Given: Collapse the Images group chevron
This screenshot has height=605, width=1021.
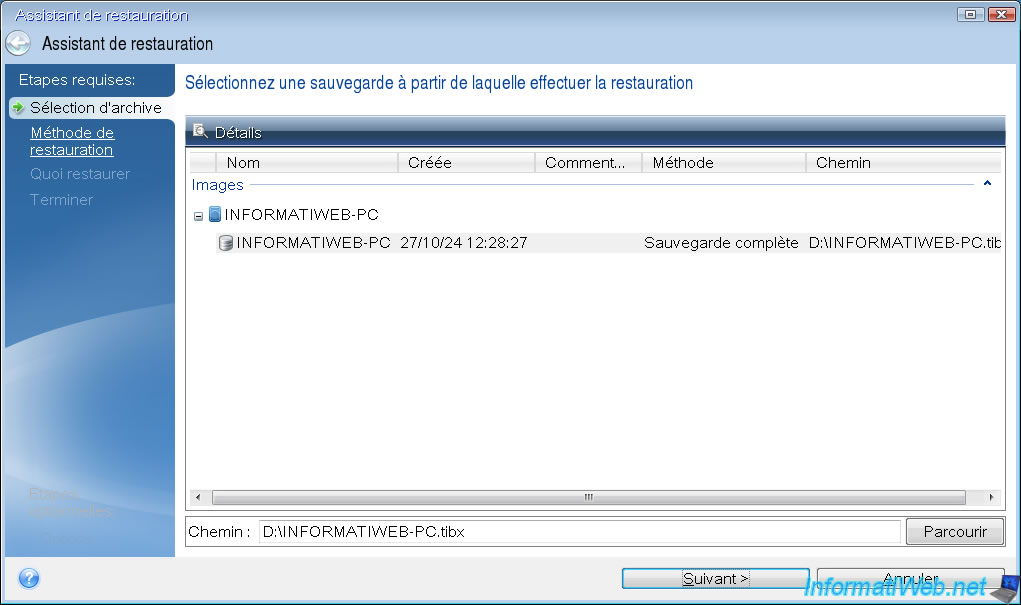Looking at the screenshot, I should click(x=987, y=185).
